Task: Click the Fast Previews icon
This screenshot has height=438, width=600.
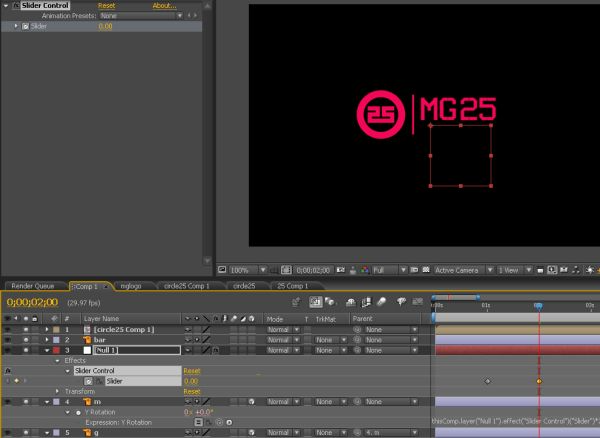Action: [x=551, y=270]
